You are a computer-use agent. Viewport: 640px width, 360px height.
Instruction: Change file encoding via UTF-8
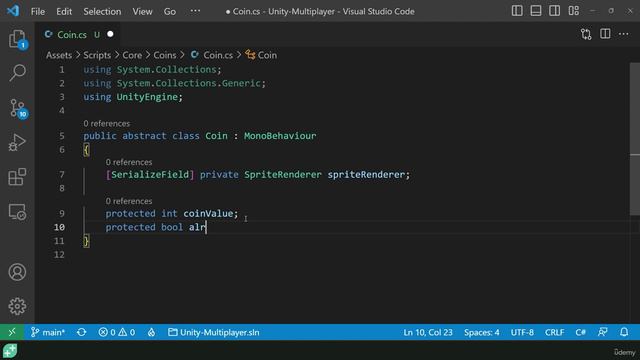coord(522,332)
